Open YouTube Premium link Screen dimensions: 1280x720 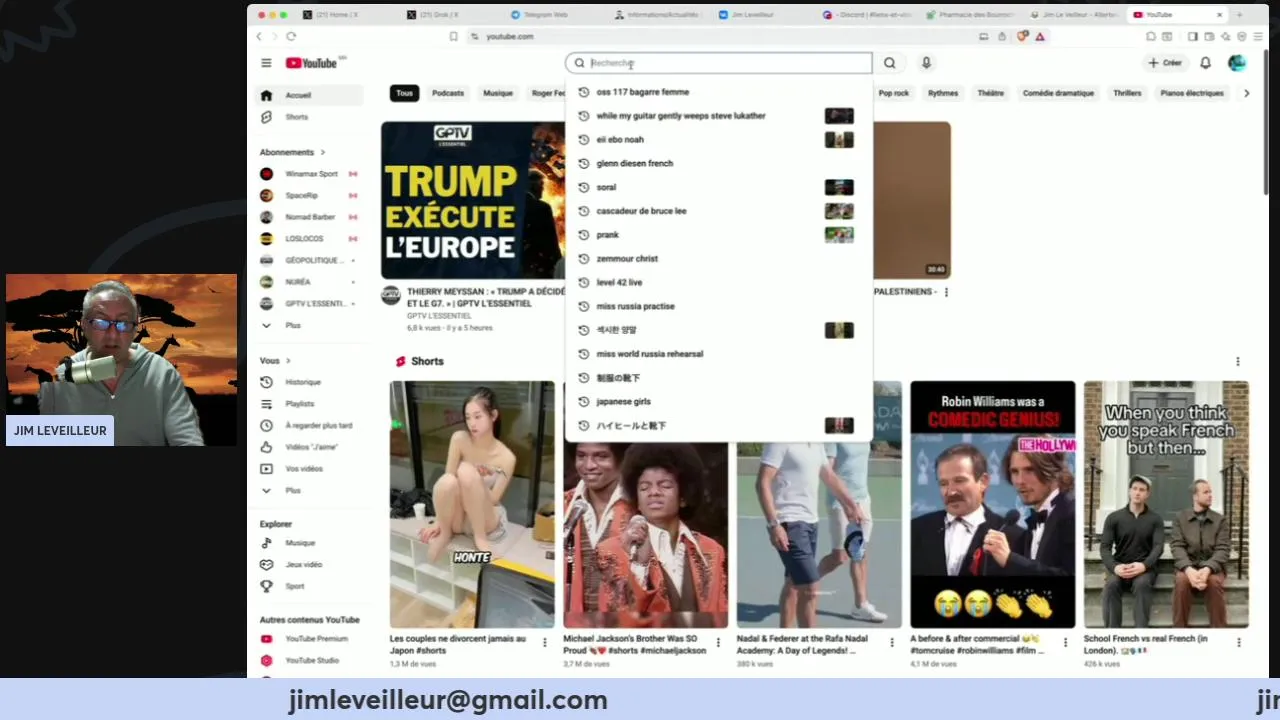click(x=310, y=639)
